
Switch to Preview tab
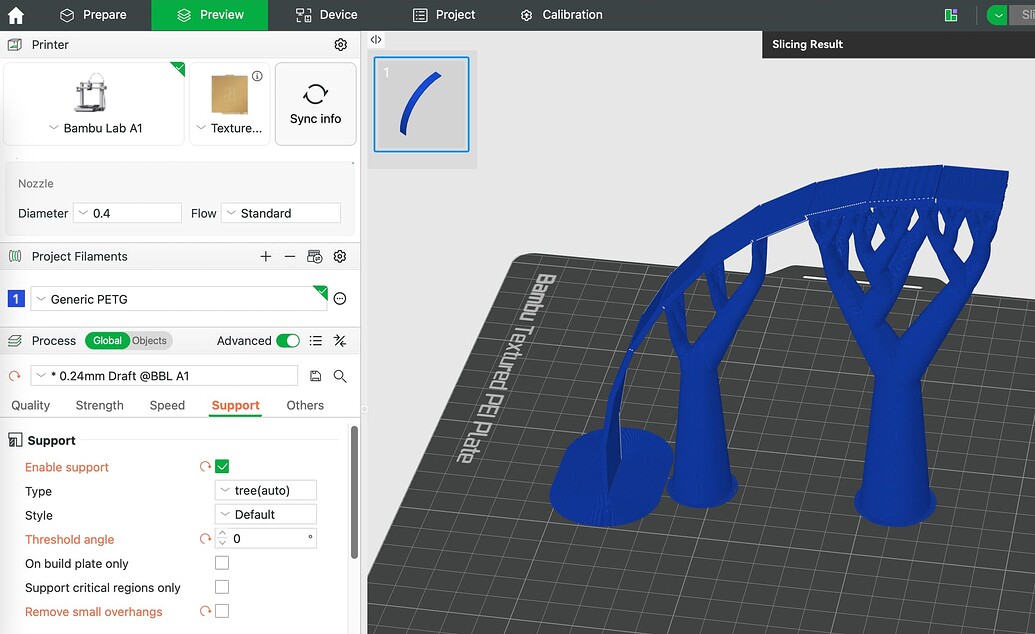pos(210,15)
